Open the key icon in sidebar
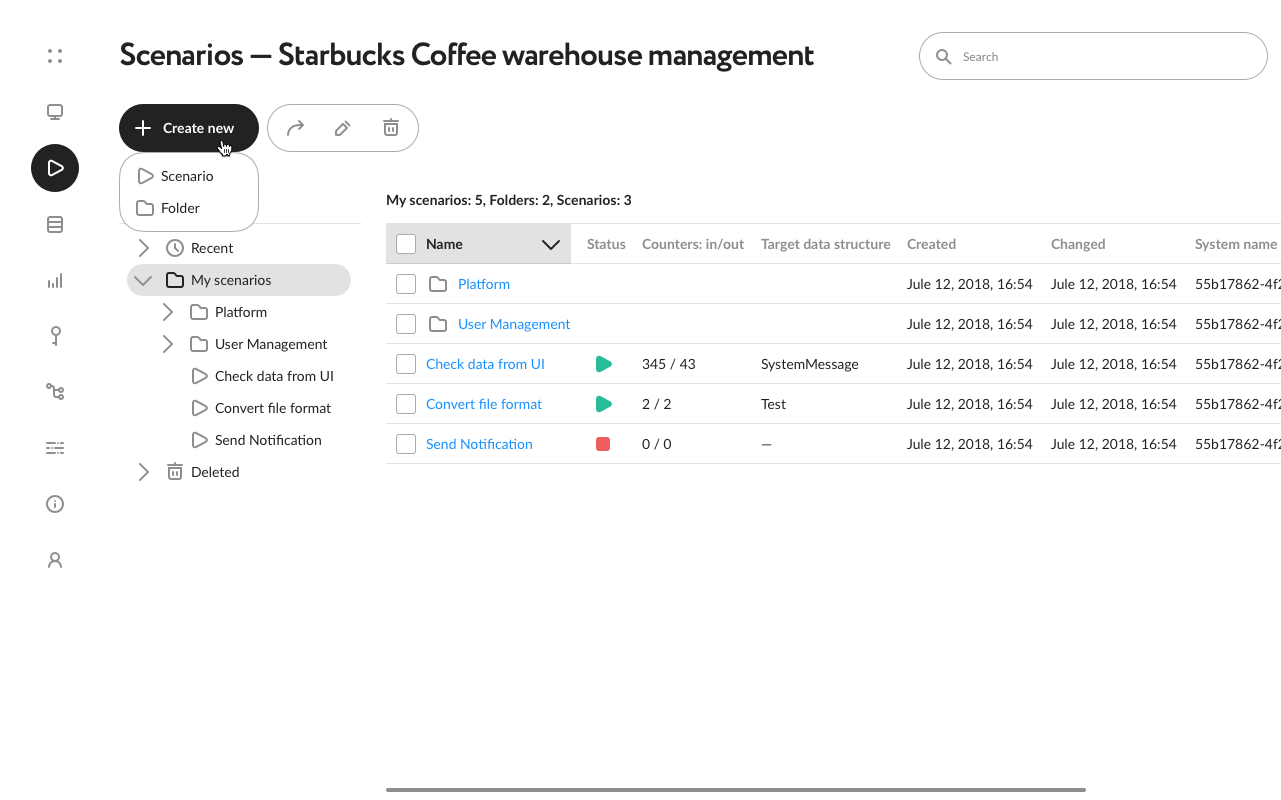Image resolution: width=1281 pixels, height=800 pixels. pos(55,336)
